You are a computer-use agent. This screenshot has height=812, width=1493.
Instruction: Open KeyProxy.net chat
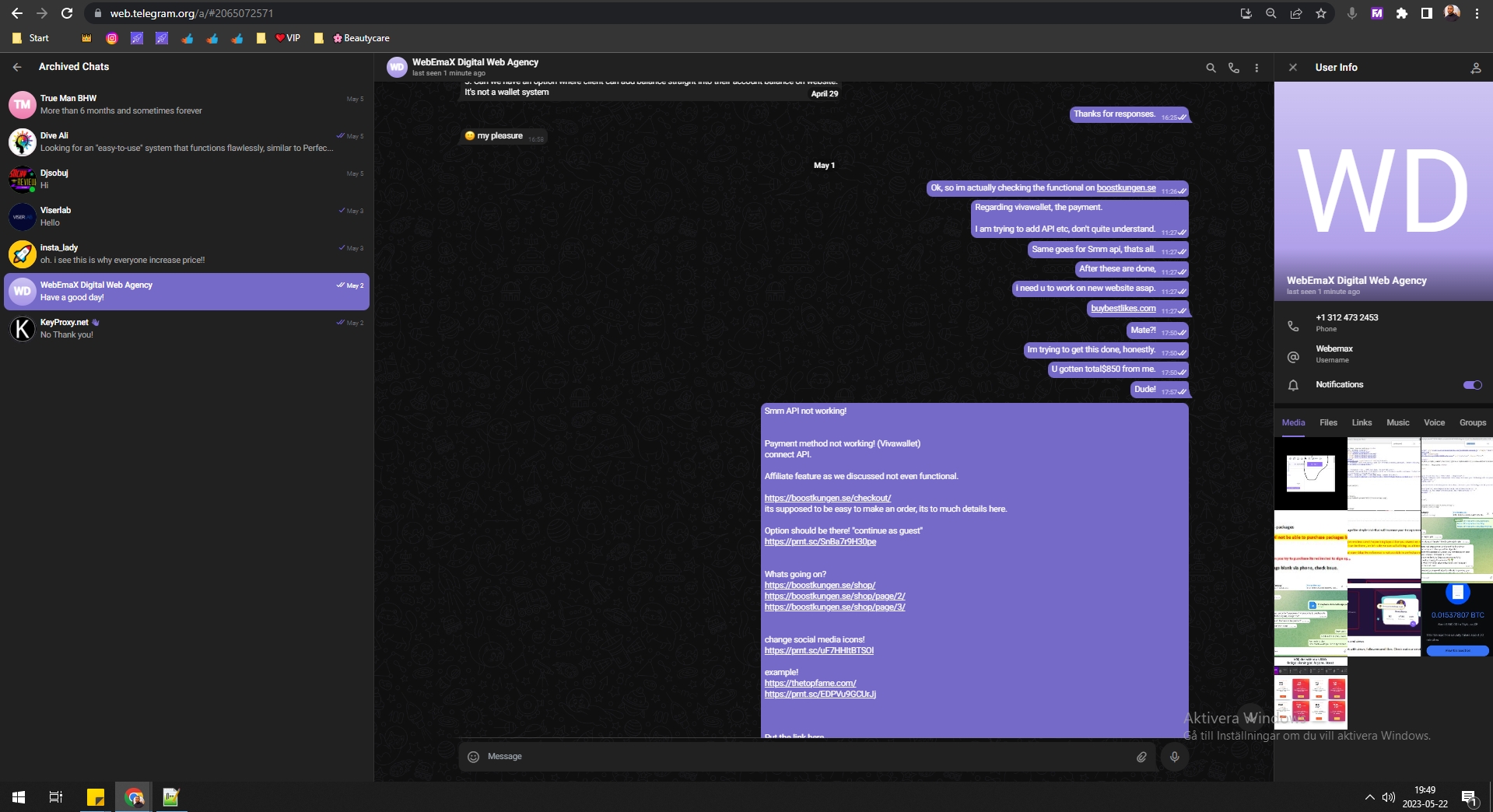(x=187, y=329)
